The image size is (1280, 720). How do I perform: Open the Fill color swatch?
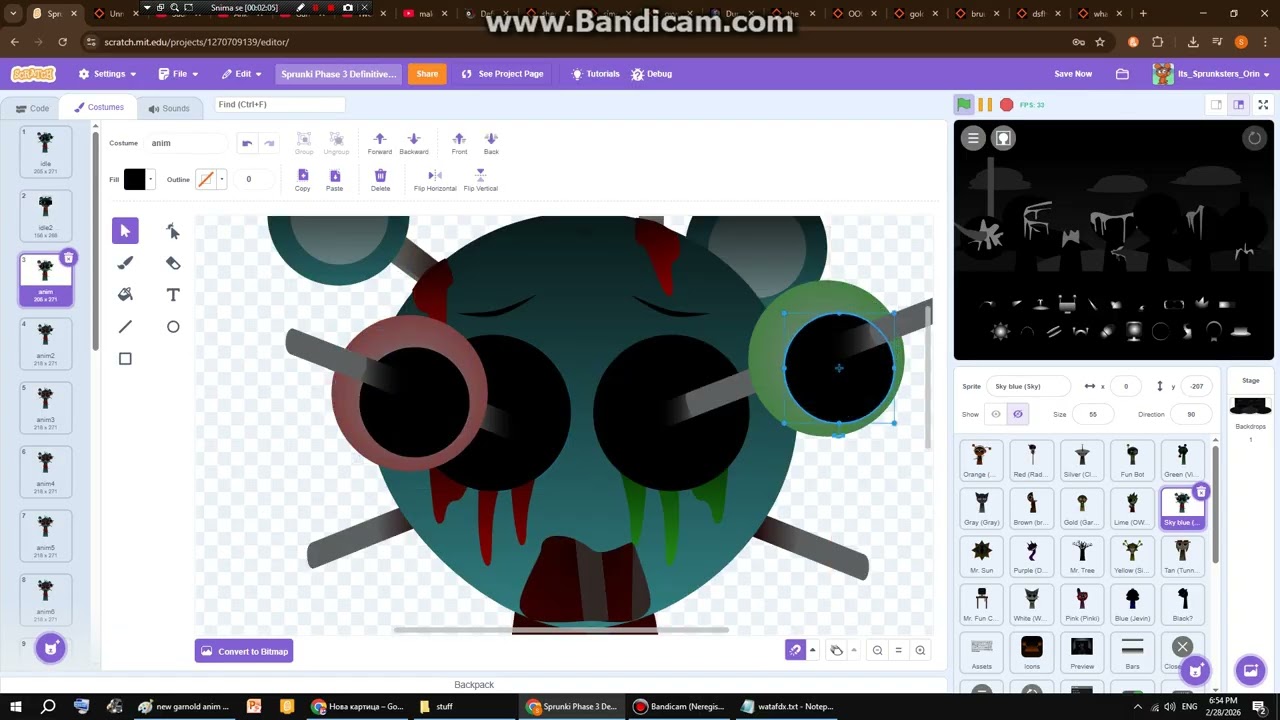coord(138,180)
